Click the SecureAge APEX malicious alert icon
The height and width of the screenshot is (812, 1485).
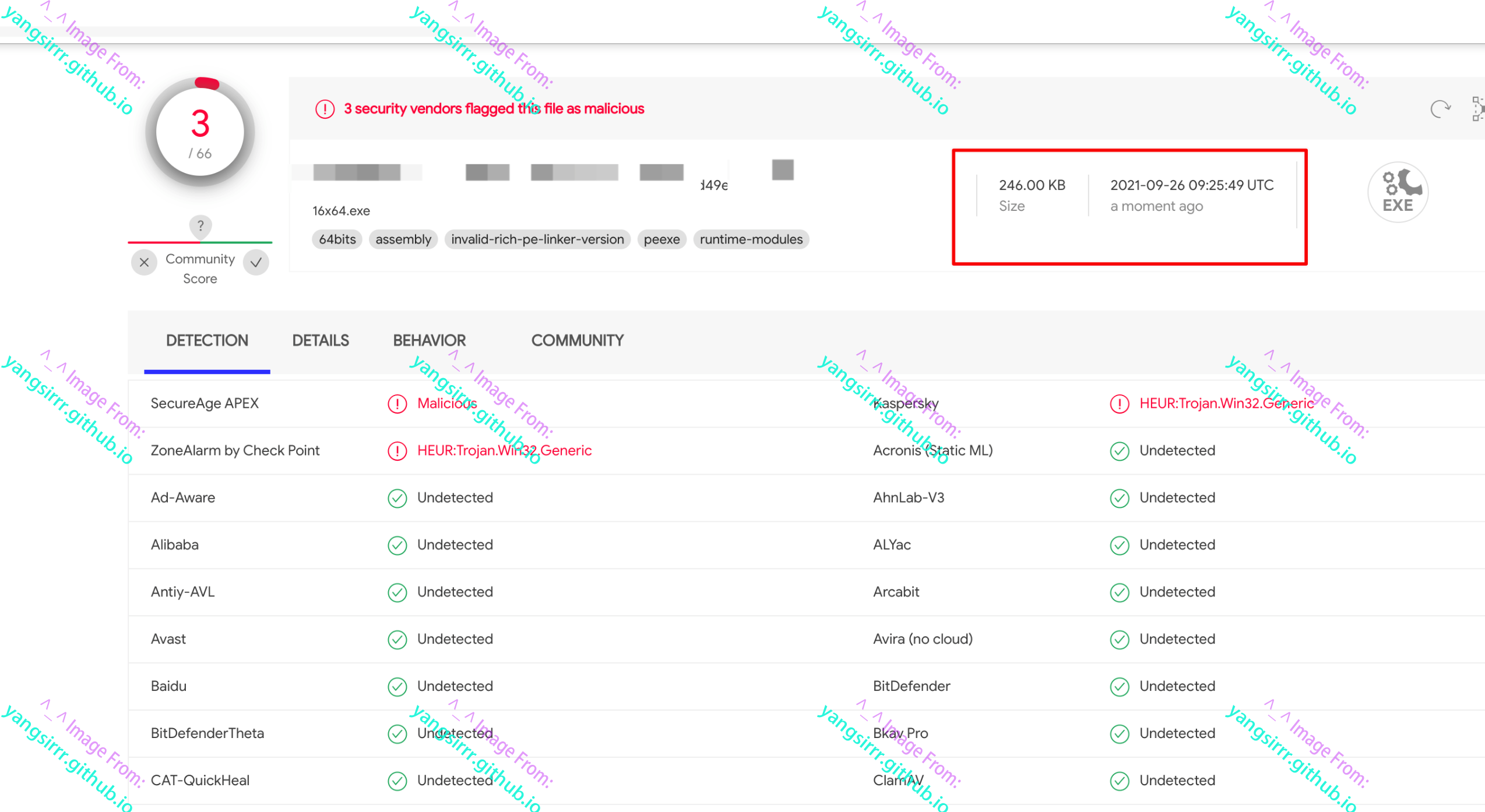pos(397,404)
